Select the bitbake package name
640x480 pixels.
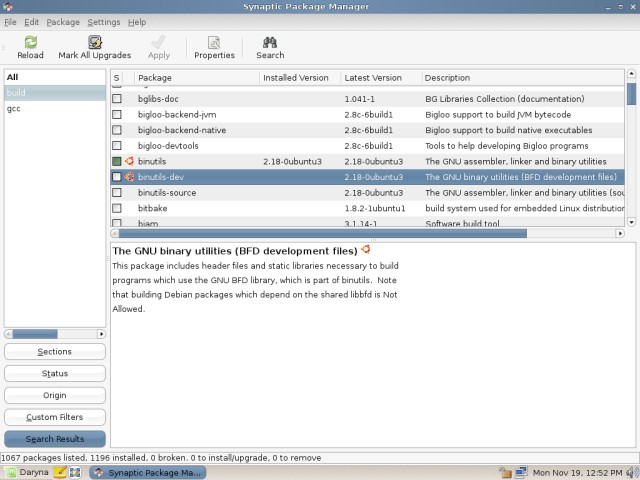tap(153, 208)
